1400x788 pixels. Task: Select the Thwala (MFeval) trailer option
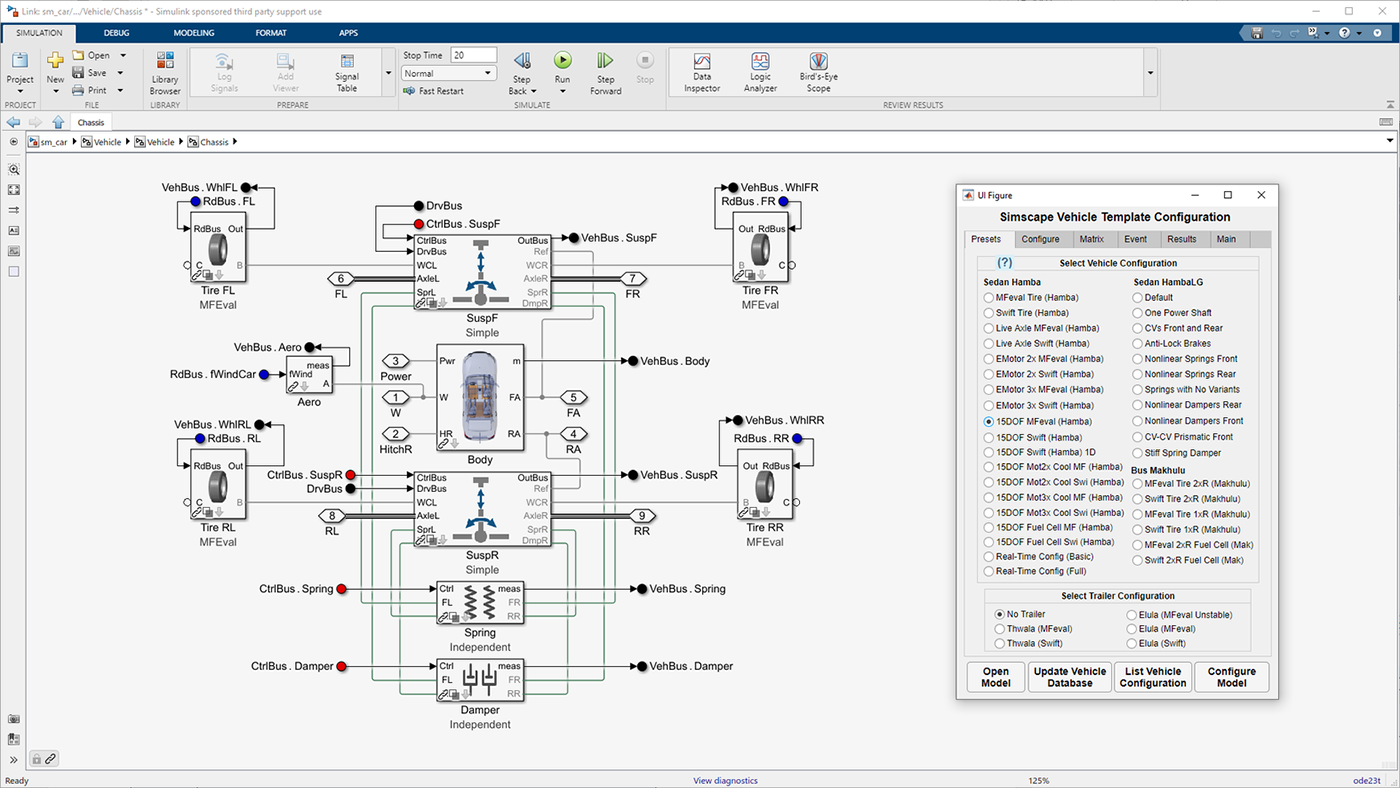click(x=1000, y=629)
